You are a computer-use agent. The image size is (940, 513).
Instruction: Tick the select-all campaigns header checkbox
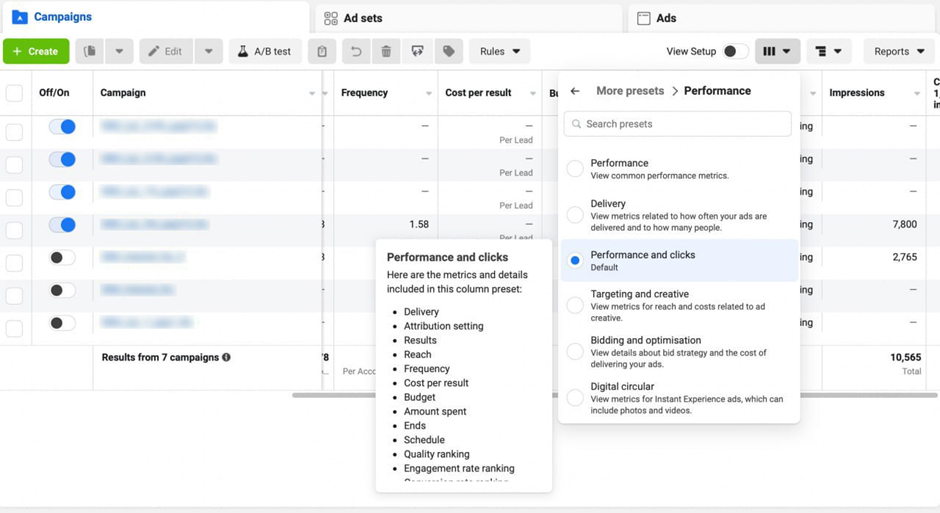click(14, 93)
